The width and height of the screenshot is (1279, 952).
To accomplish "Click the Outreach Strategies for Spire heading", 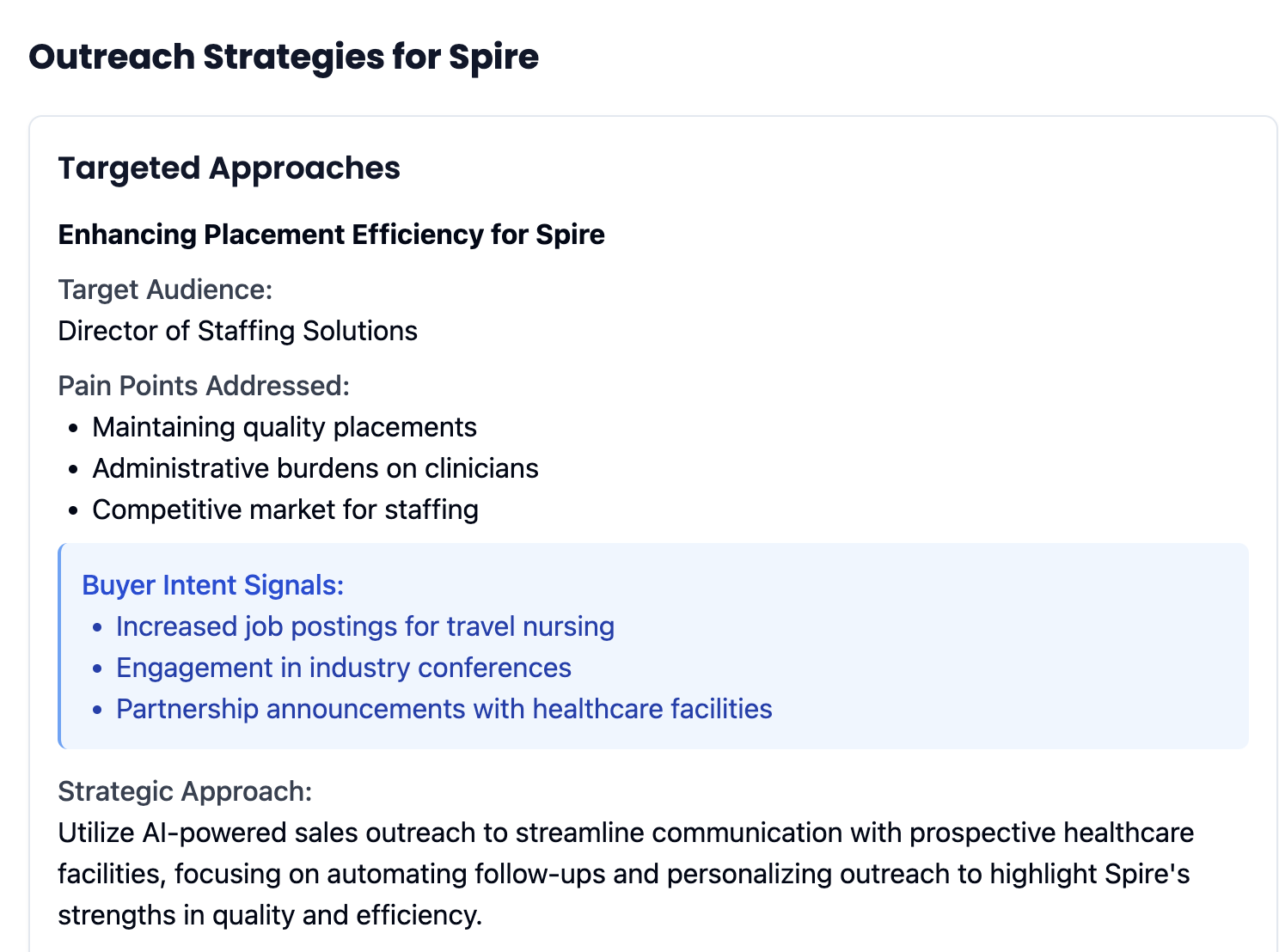I will [x=284, y=58].
